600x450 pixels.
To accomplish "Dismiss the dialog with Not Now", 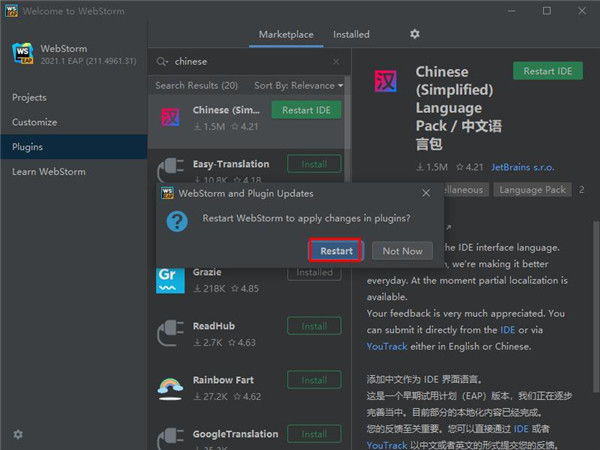I will (402, 250).
